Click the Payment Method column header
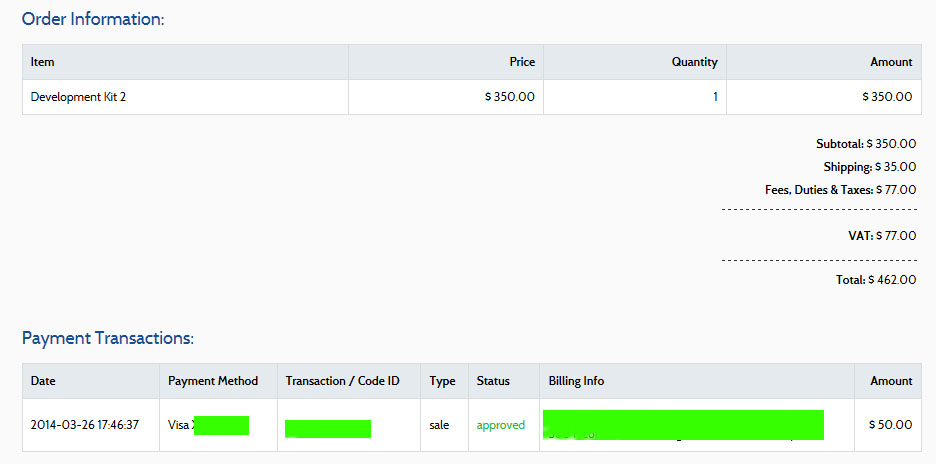The height and width of the screenshot is (464, 936). (x=213, y=381)
